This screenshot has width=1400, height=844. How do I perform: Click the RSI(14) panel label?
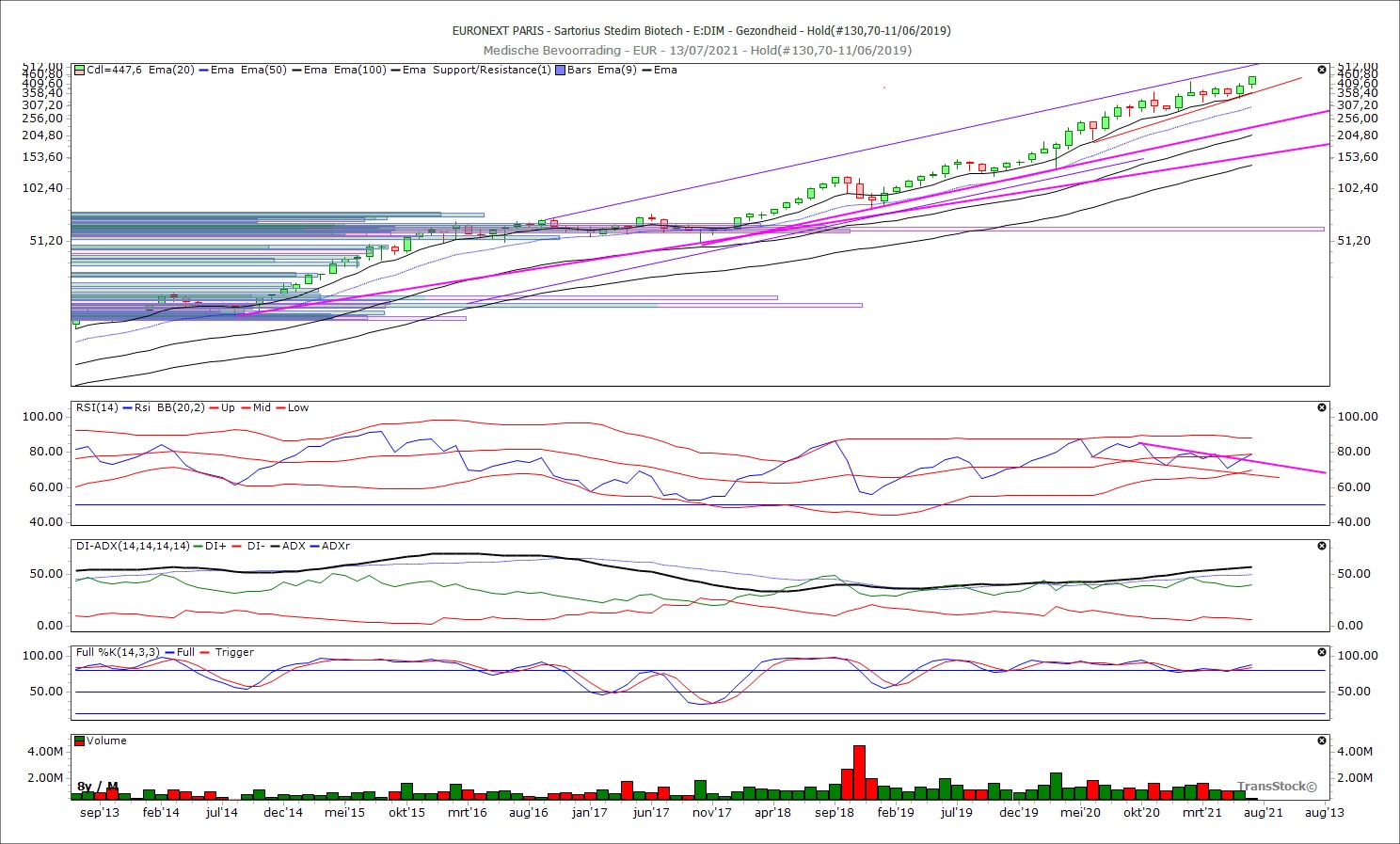pyautogui.click(x=98, y=407)
